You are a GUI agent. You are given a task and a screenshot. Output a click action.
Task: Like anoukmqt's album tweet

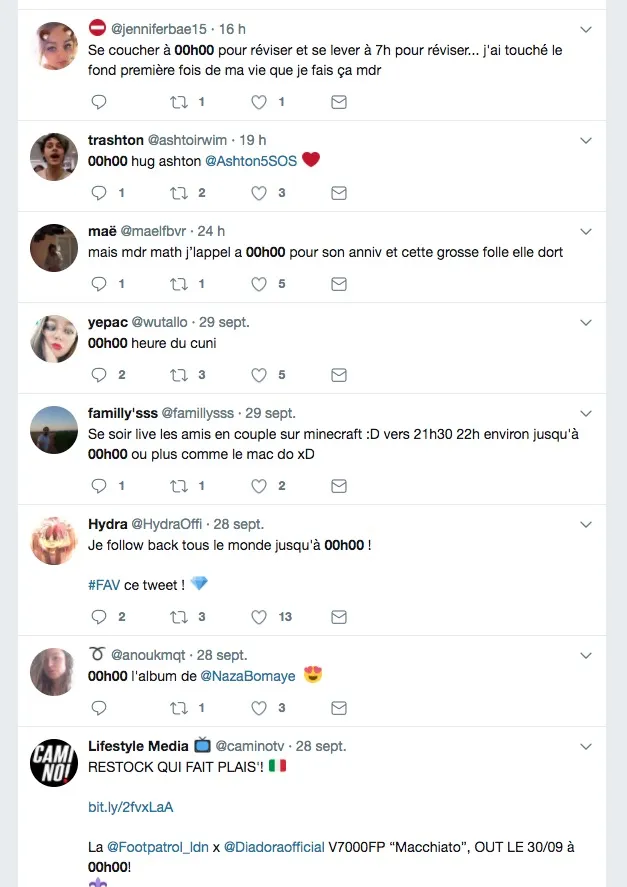259,708
